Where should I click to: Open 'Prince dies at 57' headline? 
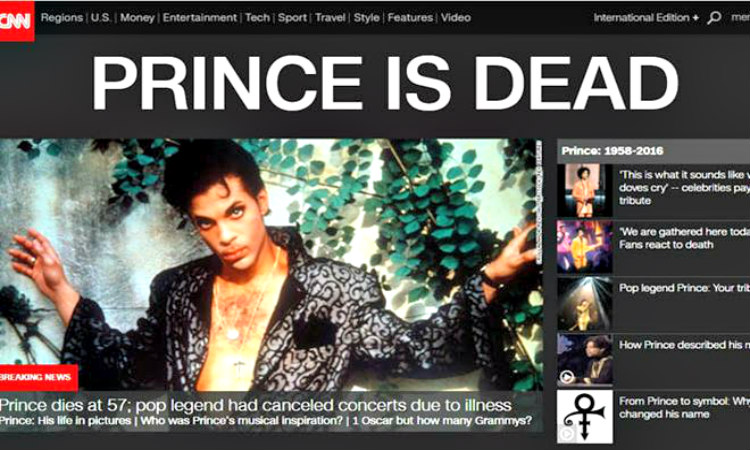tap(255, 406)
